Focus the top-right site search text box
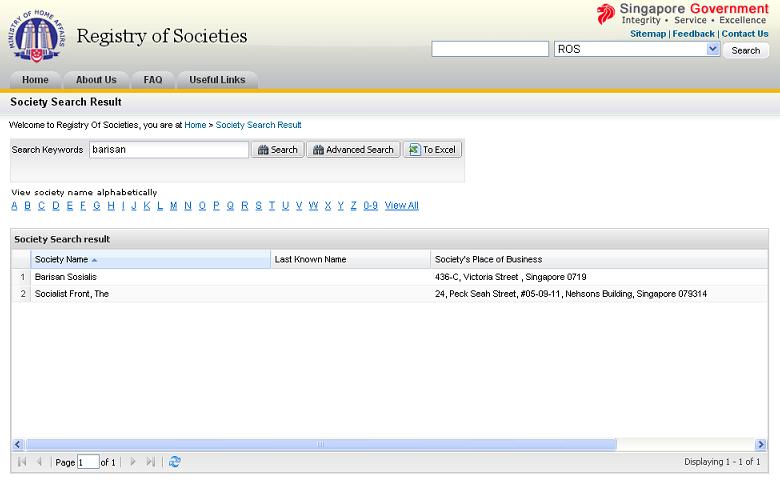Viewport: 780px width, 480px height. point(490,49)
